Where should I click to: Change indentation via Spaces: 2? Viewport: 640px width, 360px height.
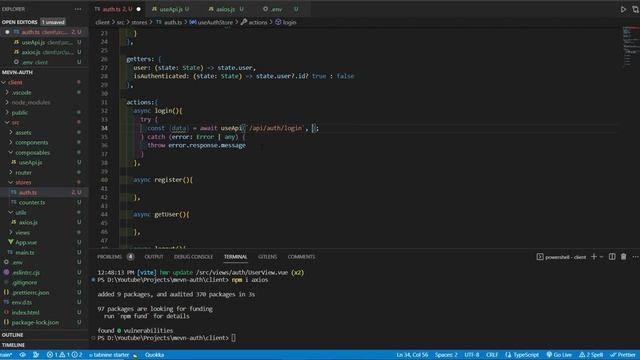pos(446,355)
